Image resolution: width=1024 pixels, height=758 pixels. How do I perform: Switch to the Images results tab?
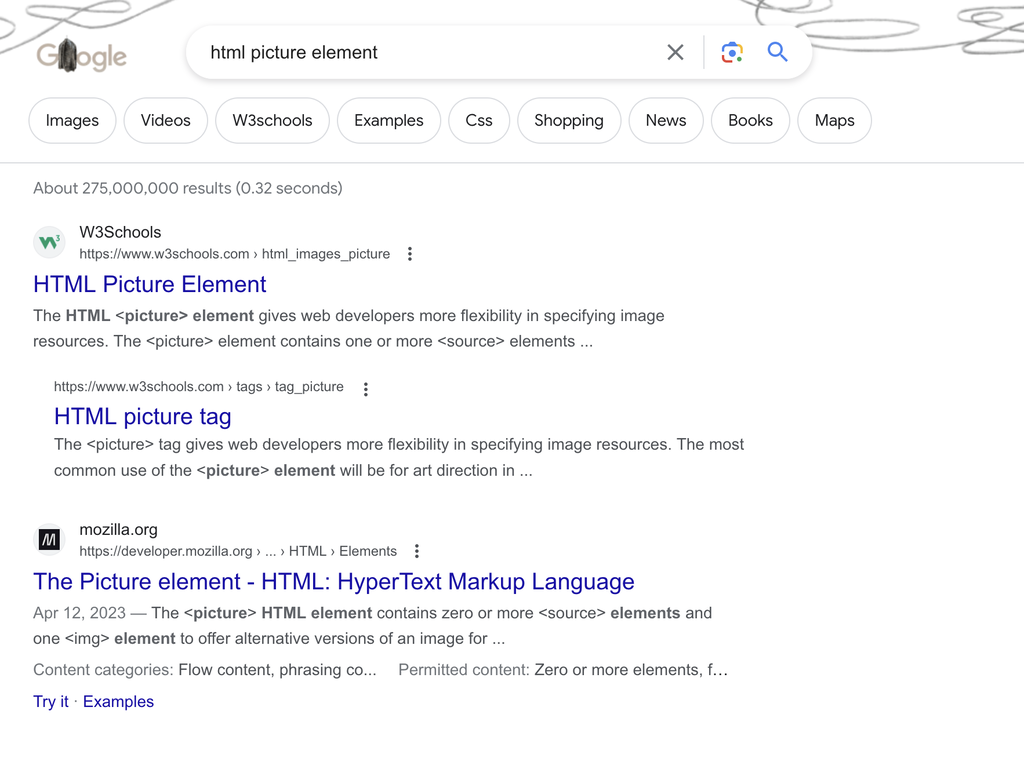[72, 120]
